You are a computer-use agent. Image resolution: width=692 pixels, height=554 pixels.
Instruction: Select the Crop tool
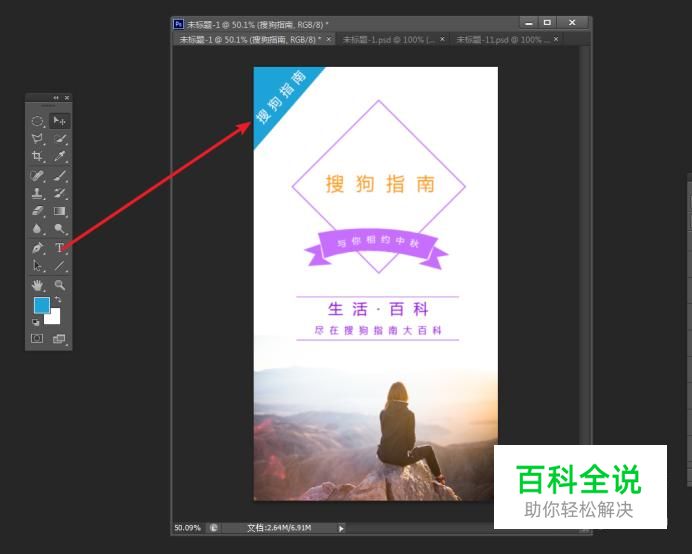coord(38,156)
